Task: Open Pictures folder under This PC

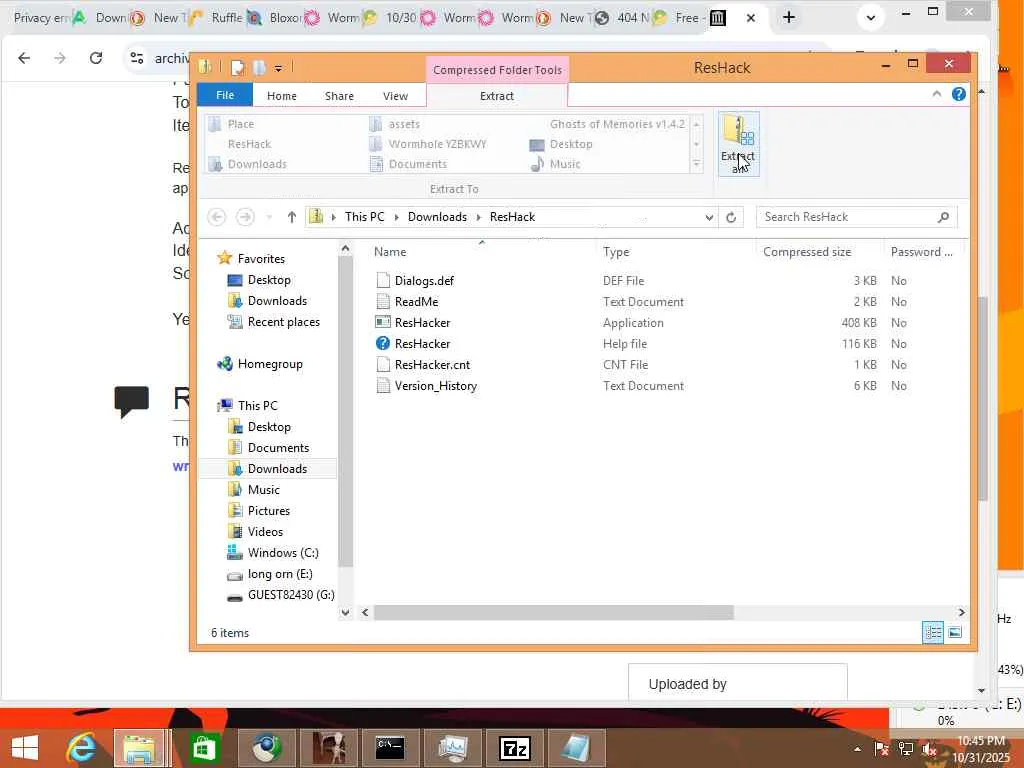Action: [x=268, y=511]
